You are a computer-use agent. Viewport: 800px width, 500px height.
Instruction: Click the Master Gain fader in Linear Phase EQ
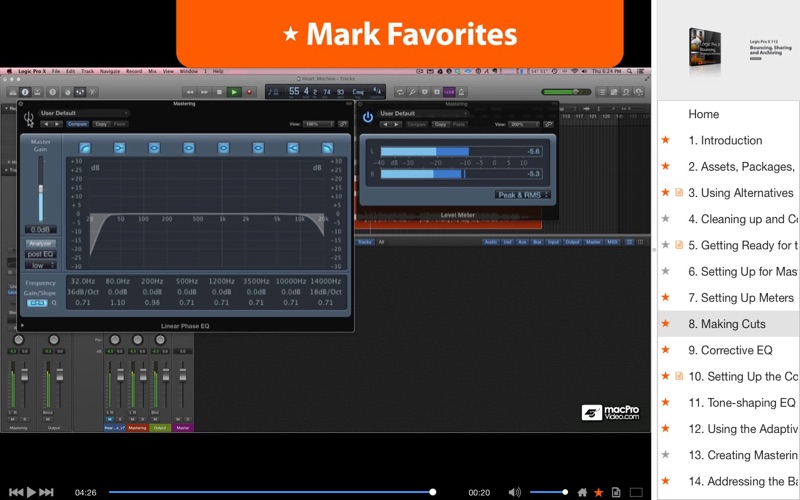pos(41,189)
